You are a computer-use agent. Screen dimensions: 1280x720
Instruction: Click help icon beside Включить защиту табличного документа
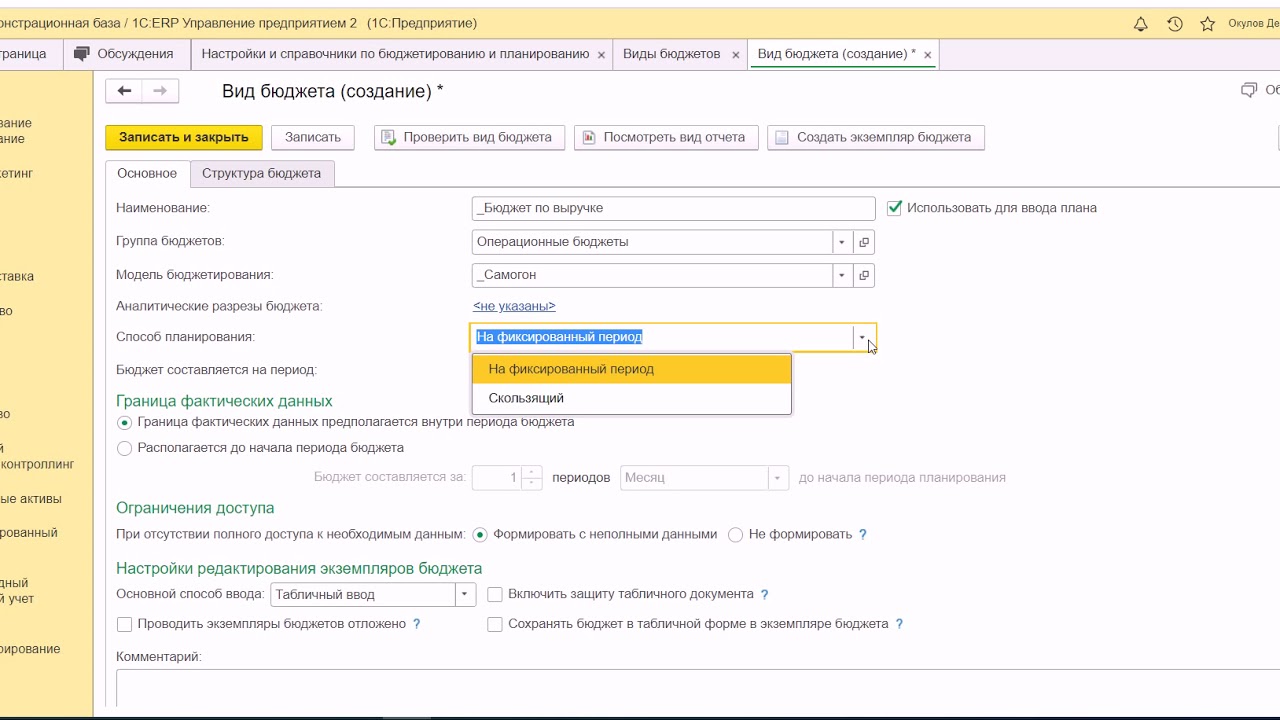(x=765, y=595)
